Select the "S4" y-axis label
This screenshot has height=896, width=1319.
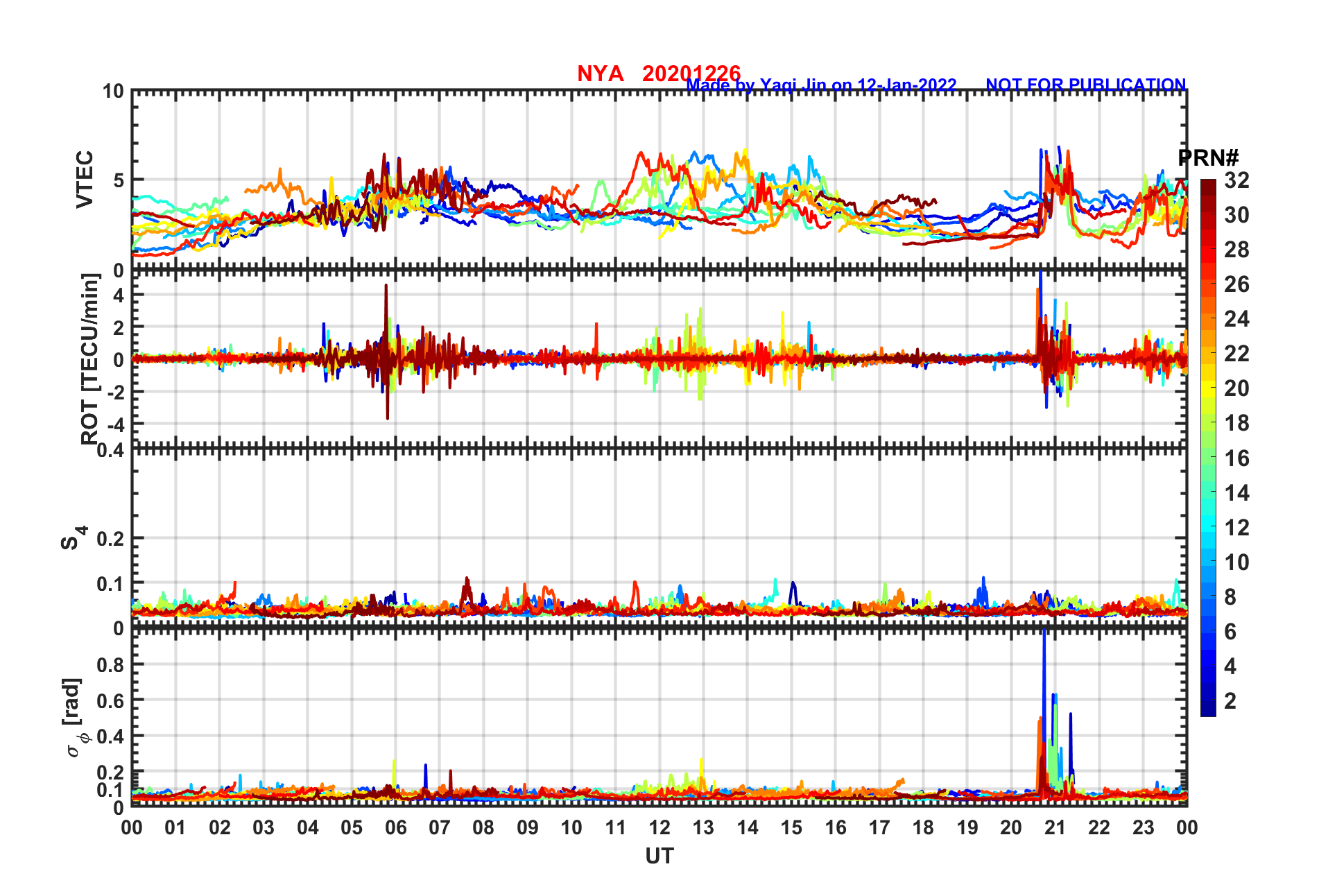[x=73, y=537]
